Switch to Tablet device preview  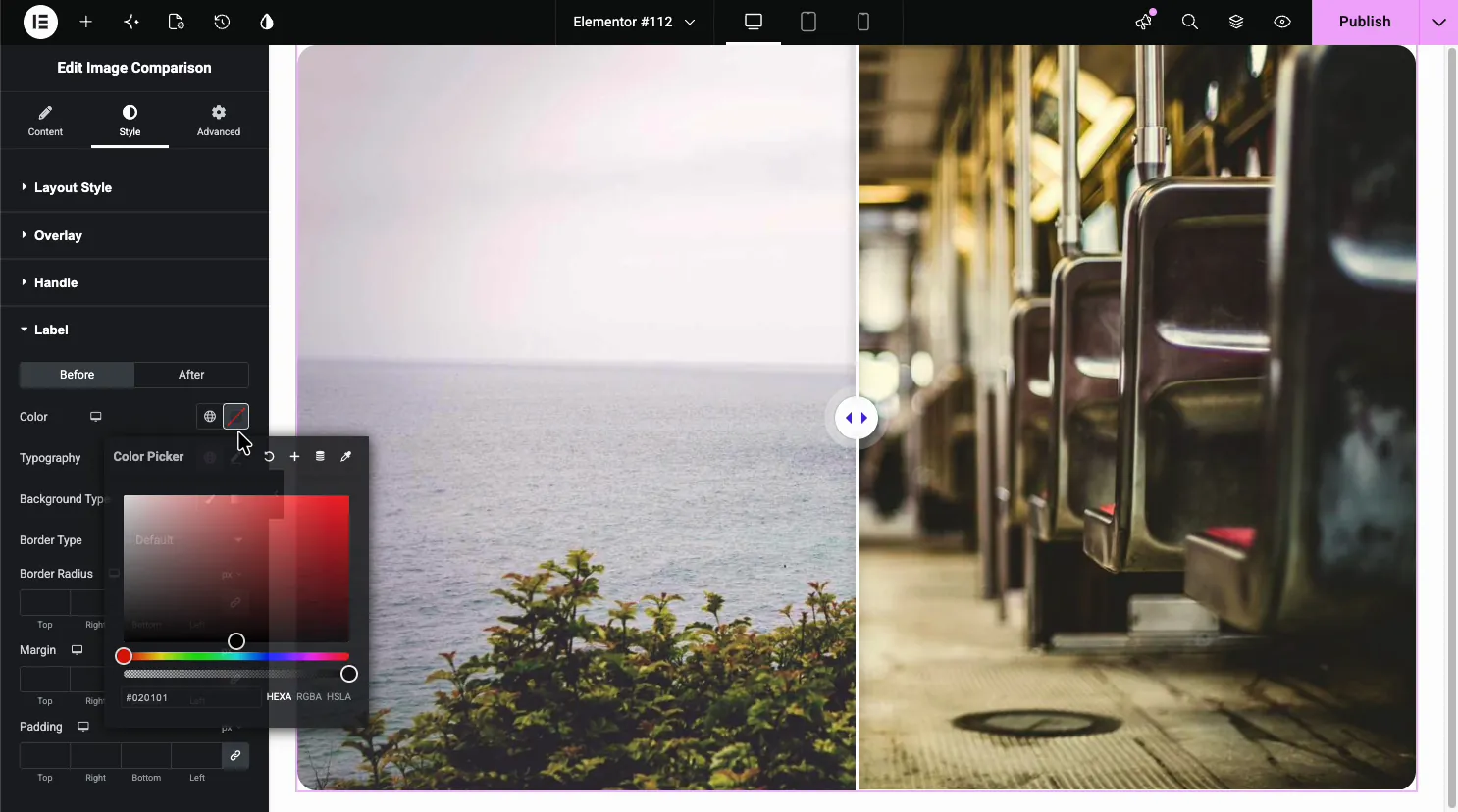(x=808, y=22)
